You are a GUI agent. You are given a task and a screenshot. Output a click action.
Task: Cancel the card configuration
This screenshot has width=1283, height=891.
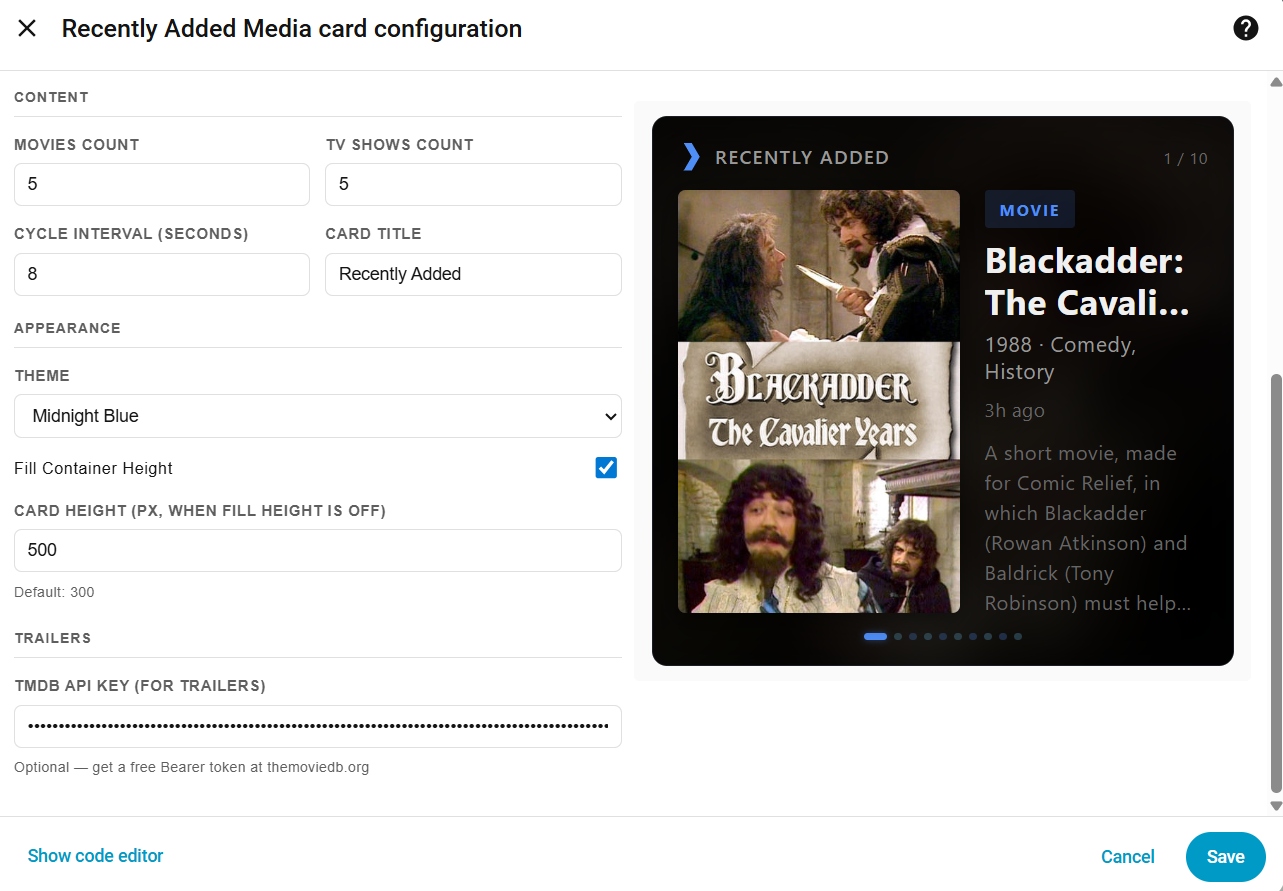click(1128, 857)
